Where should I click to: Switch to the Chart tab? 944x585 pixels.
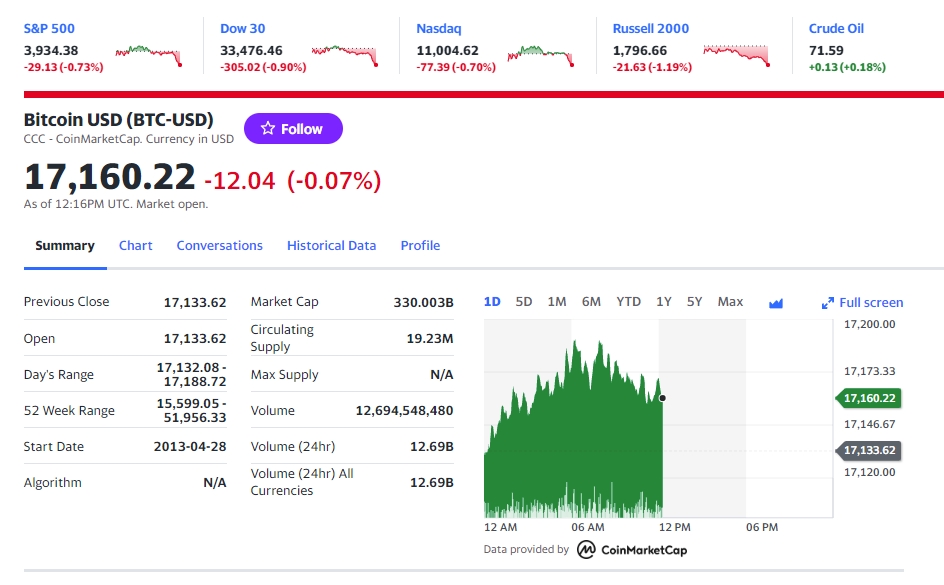[x=135, y=246]
